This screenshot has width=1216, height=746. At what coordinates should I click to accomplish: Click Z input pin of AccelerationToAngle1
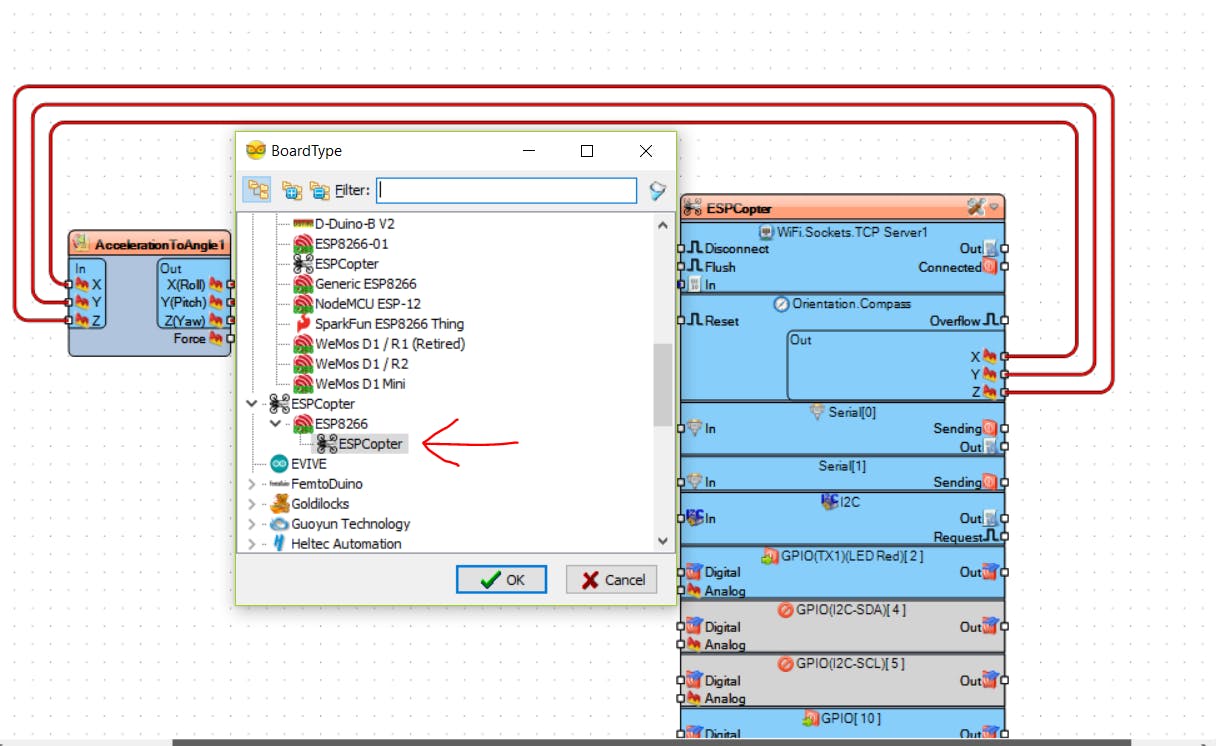tap(69, 320)
